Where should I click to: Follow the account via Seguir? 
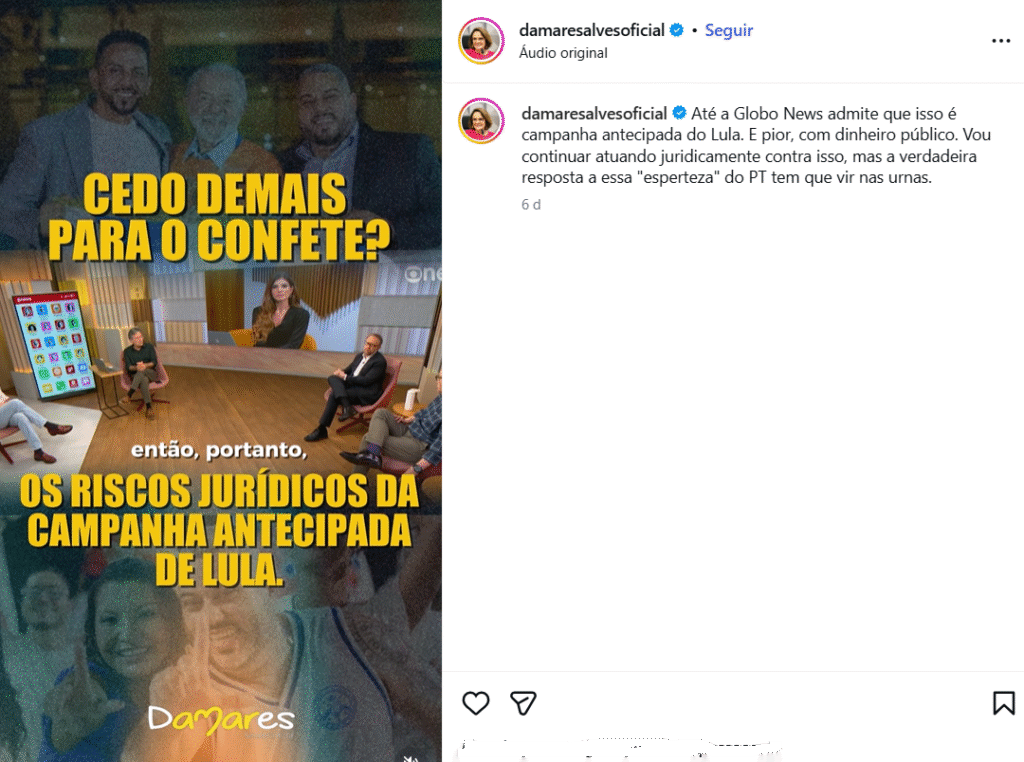[x=728, y=31]
